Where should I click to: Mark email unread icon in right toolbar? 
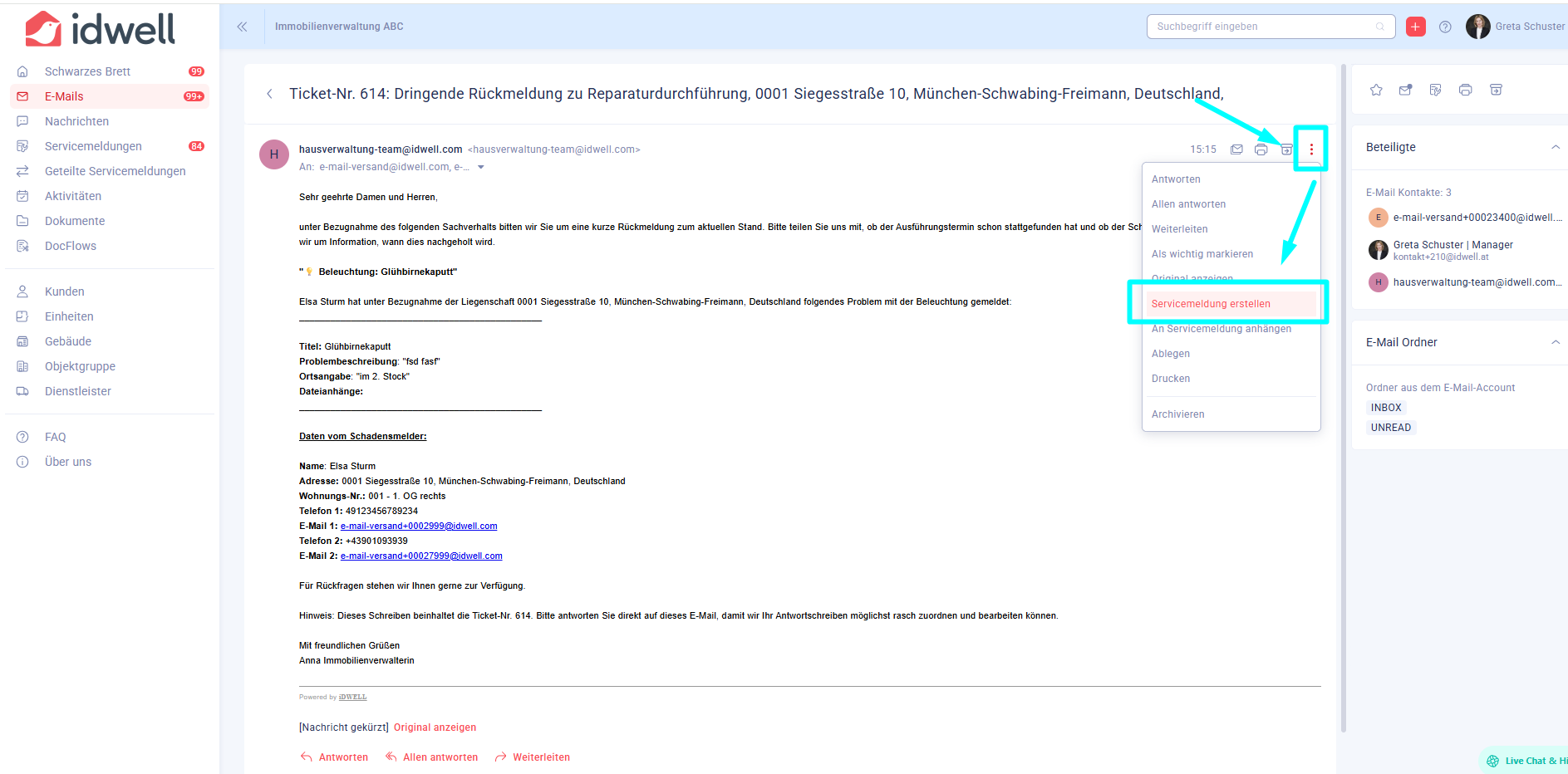(x=1405, y=90)
